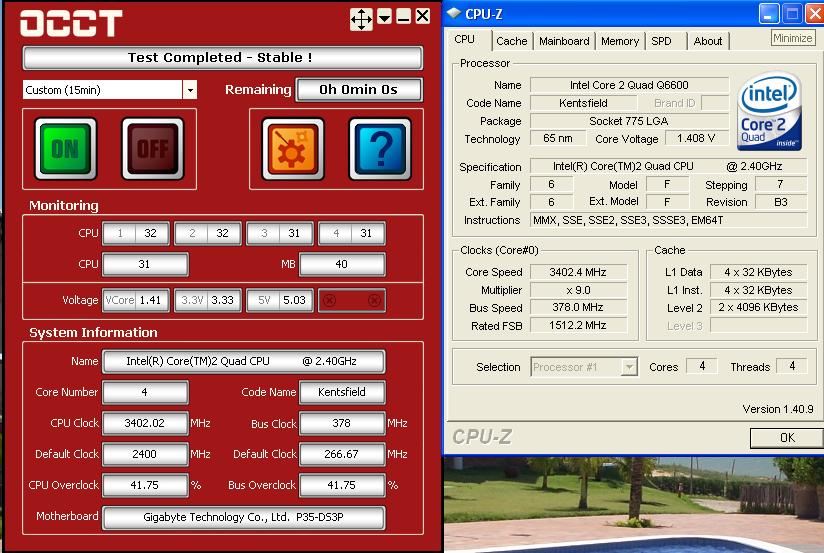
Task: Click the Default Clock value 2400
Action: point(145,454)
